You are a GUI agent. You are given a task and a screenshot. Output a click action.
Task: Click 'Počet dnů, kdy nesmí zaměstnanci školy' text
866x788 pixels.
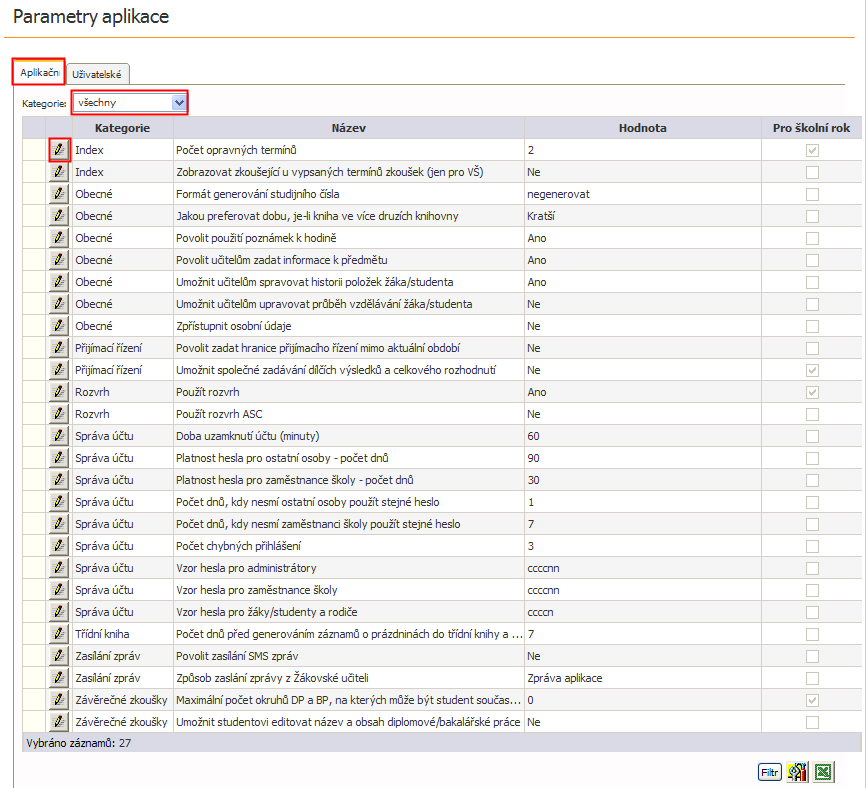[x=318, y=524]
